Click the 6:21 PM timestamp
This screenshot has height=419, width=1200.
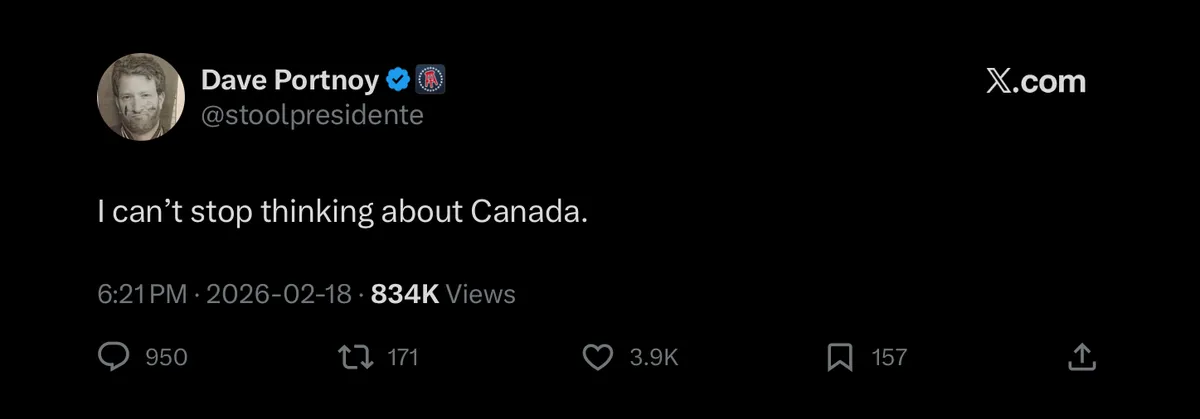click(x=142, y=294)
